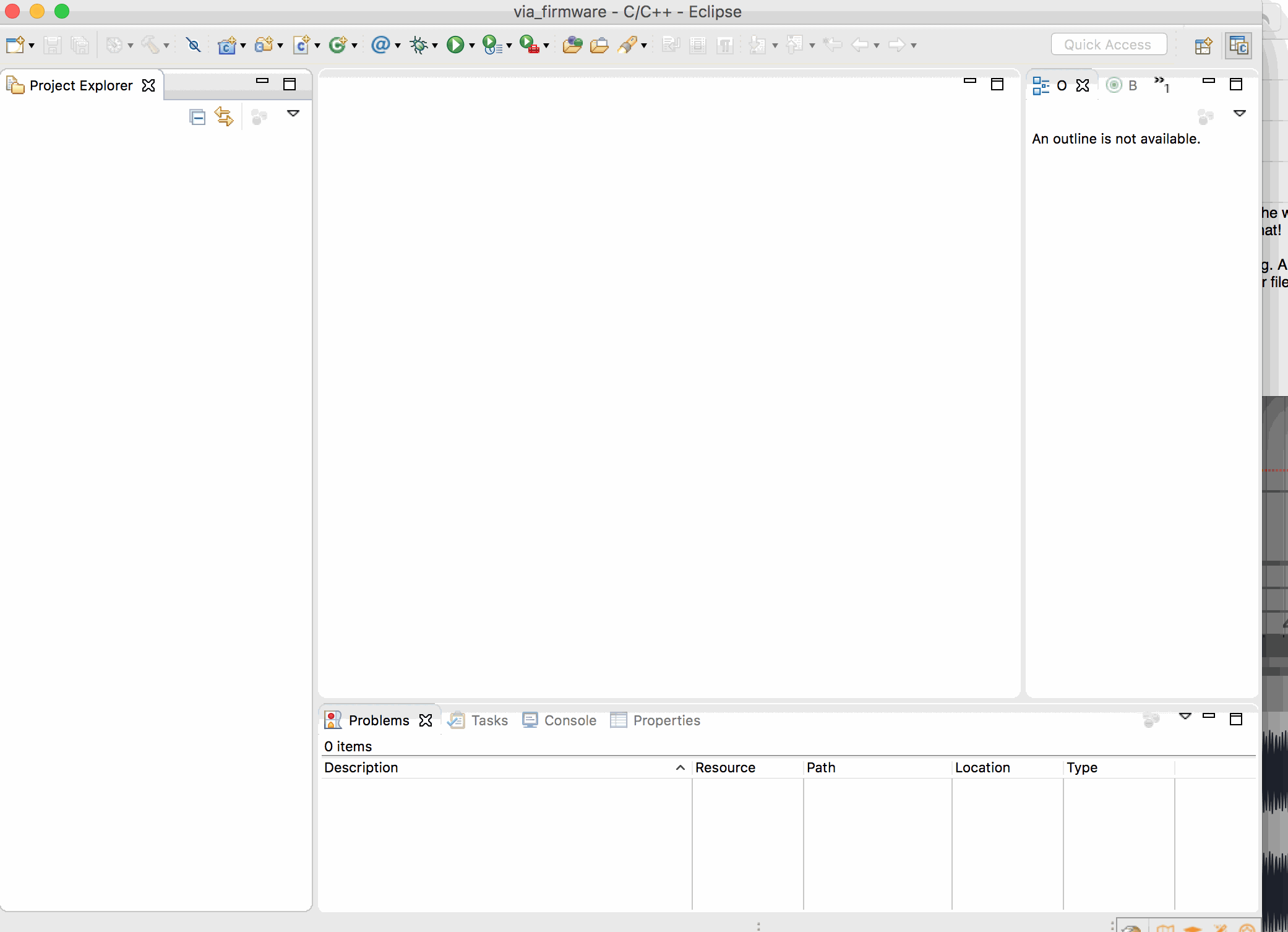Viewport: 1288px width, 932px height.
Task: Click the Save toolbar icon
Action: pos(53,45)
